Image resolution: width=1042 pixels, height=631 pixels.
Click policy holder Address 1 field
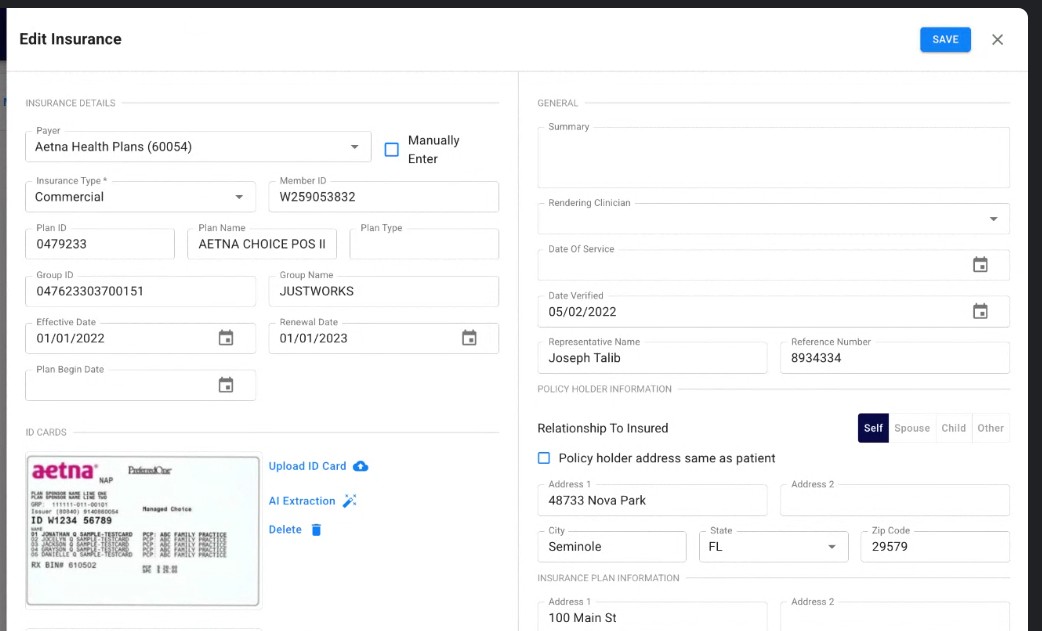pos(652,500)
